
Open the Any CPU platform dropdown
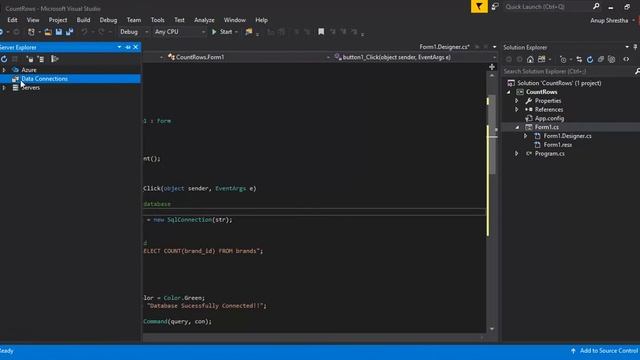coord(203,32)
